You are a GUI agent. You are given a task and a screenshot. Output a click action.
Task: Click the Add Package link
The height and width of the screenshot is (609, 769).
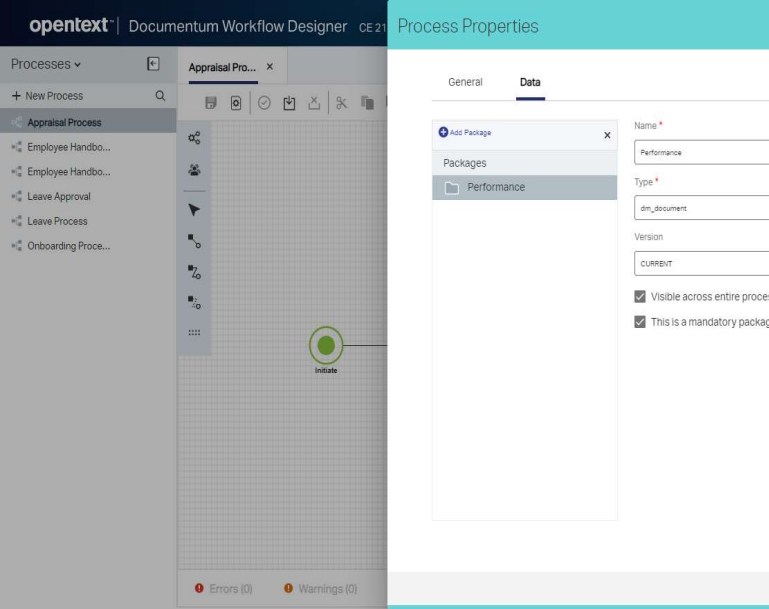465,133
